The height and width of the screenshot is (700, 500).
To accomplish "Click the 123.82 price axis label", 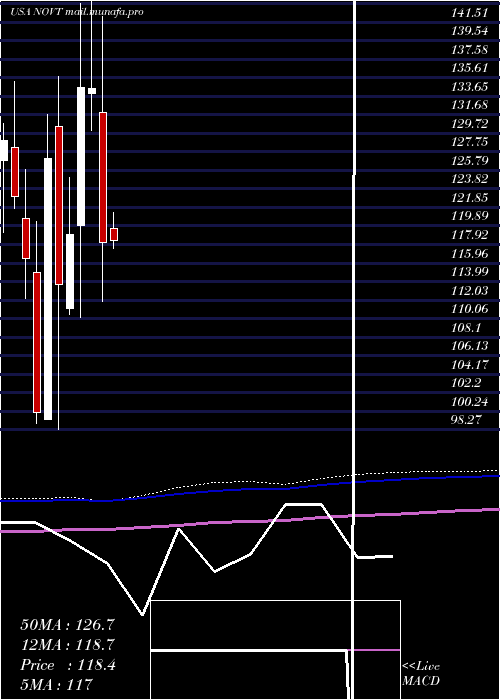I will click(x=470, y=179).
